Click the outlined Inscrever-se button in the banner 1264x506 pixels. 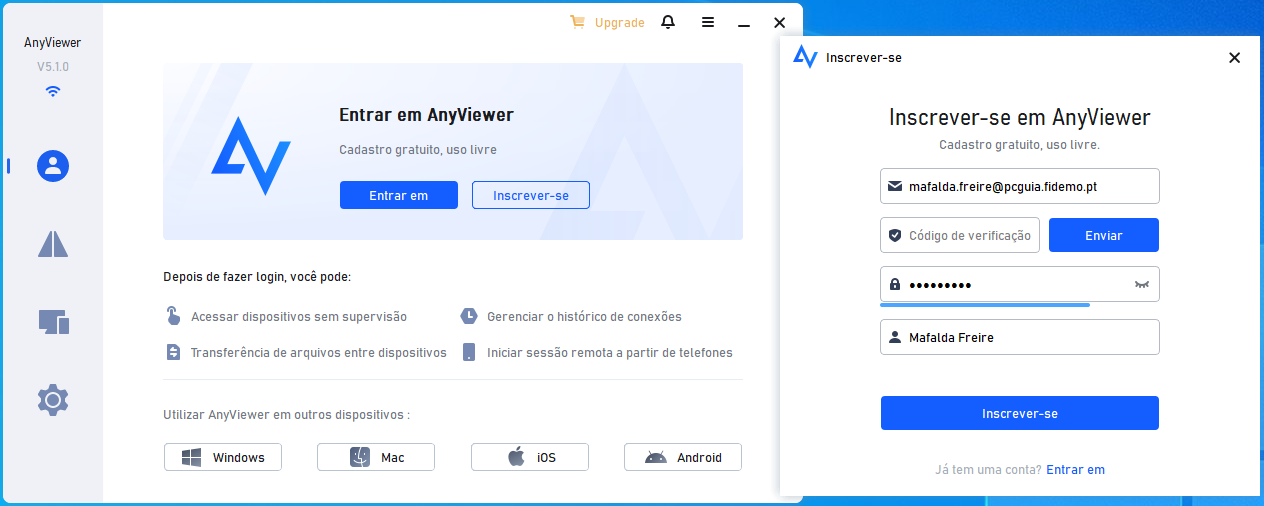click(531, 195)
